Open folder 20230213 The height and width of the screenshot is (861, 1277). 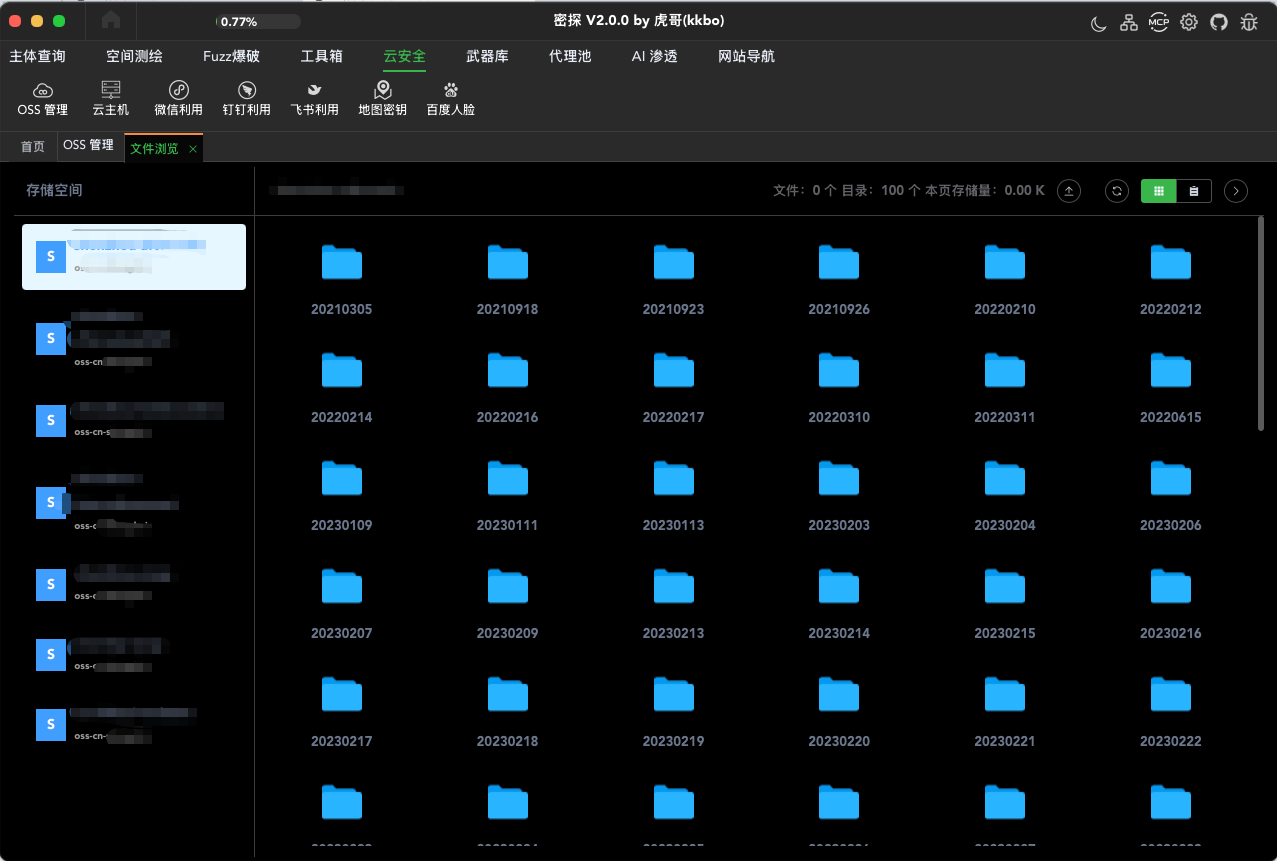674,603
